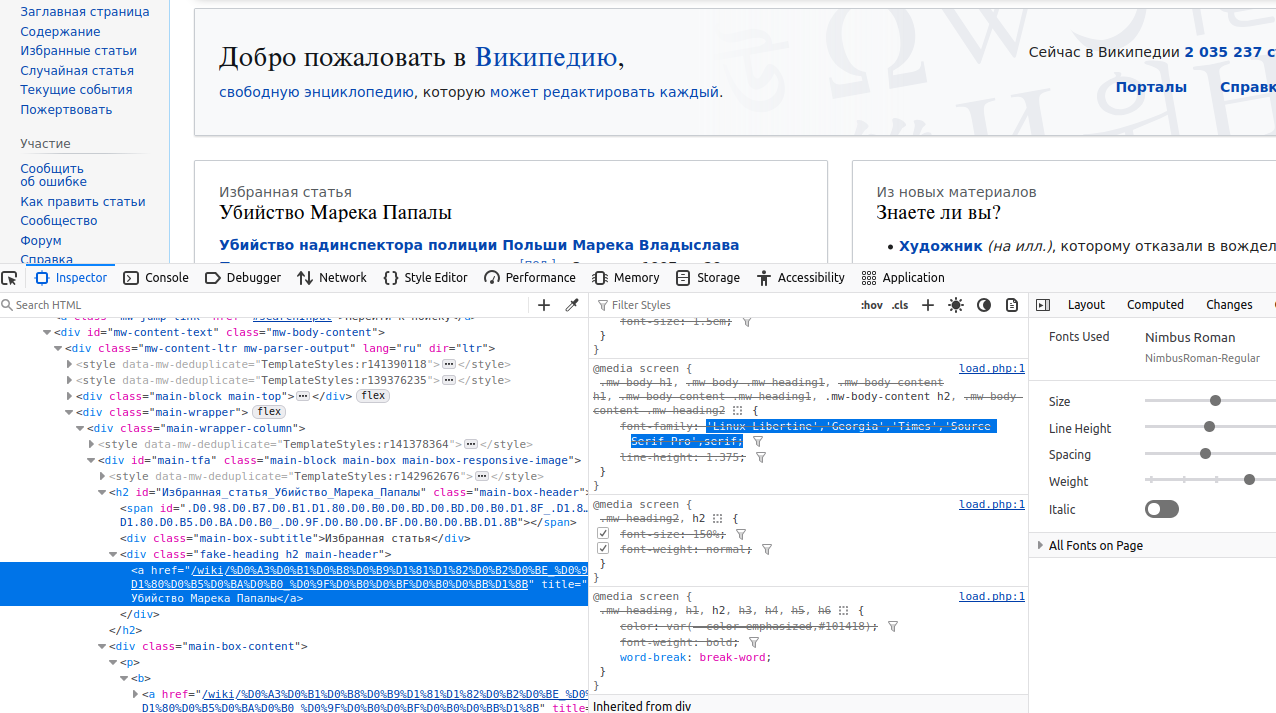Toggle flex overlay badge for main-block main-top
The height and width of the screenshot is (713, 1276).
tap(373, 396)
